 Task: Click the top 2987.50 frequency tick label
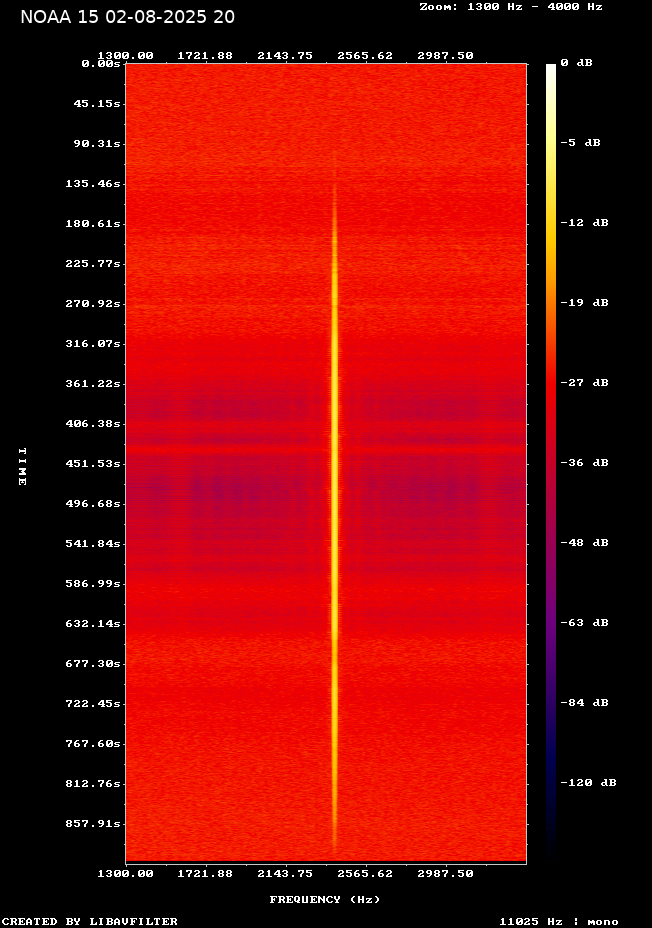pyautogui.click(x=445, y=56)
